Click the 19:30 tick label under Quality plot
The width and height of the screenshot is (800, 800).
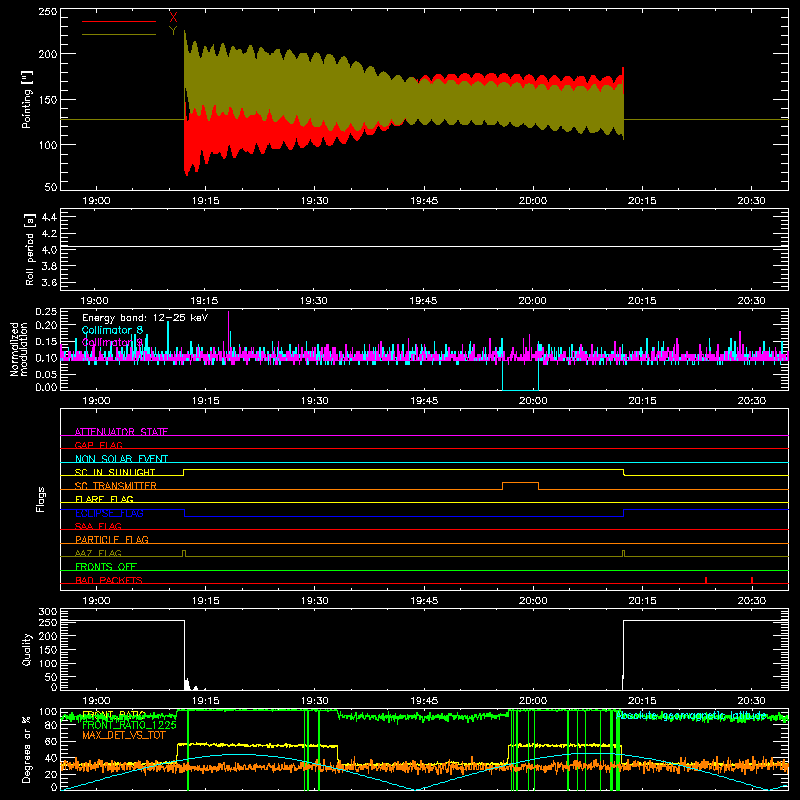click(314, 701)
